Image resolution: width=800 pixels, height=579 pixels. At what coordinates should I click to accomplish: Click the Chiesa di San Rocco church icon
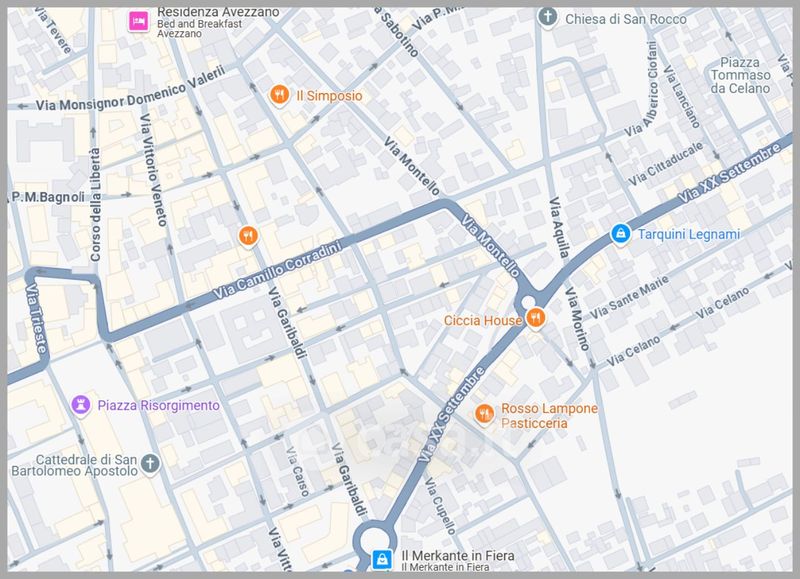click(x=547, y=17)
